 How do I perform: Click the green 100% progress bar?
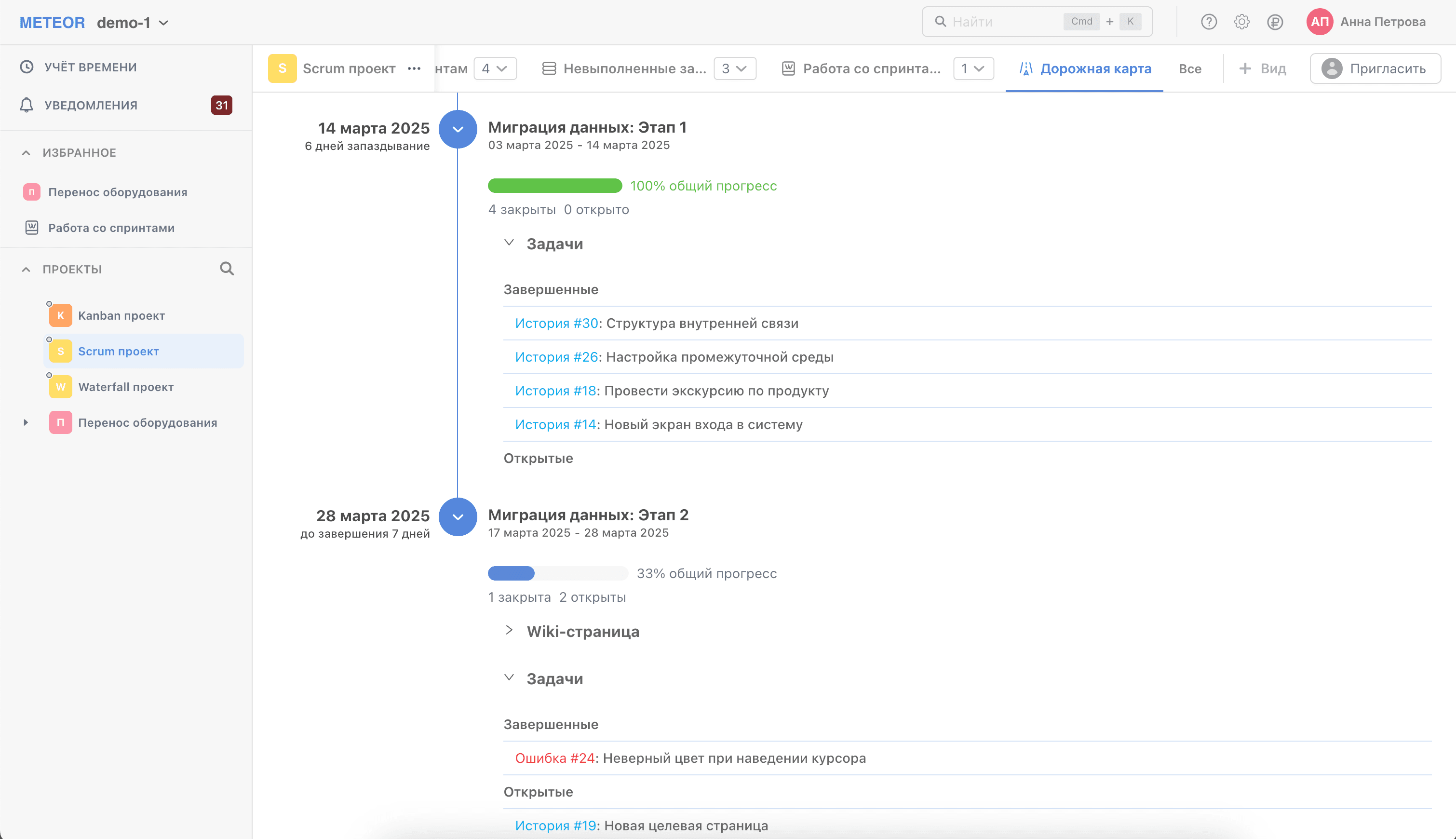click(x=555, y=186)
